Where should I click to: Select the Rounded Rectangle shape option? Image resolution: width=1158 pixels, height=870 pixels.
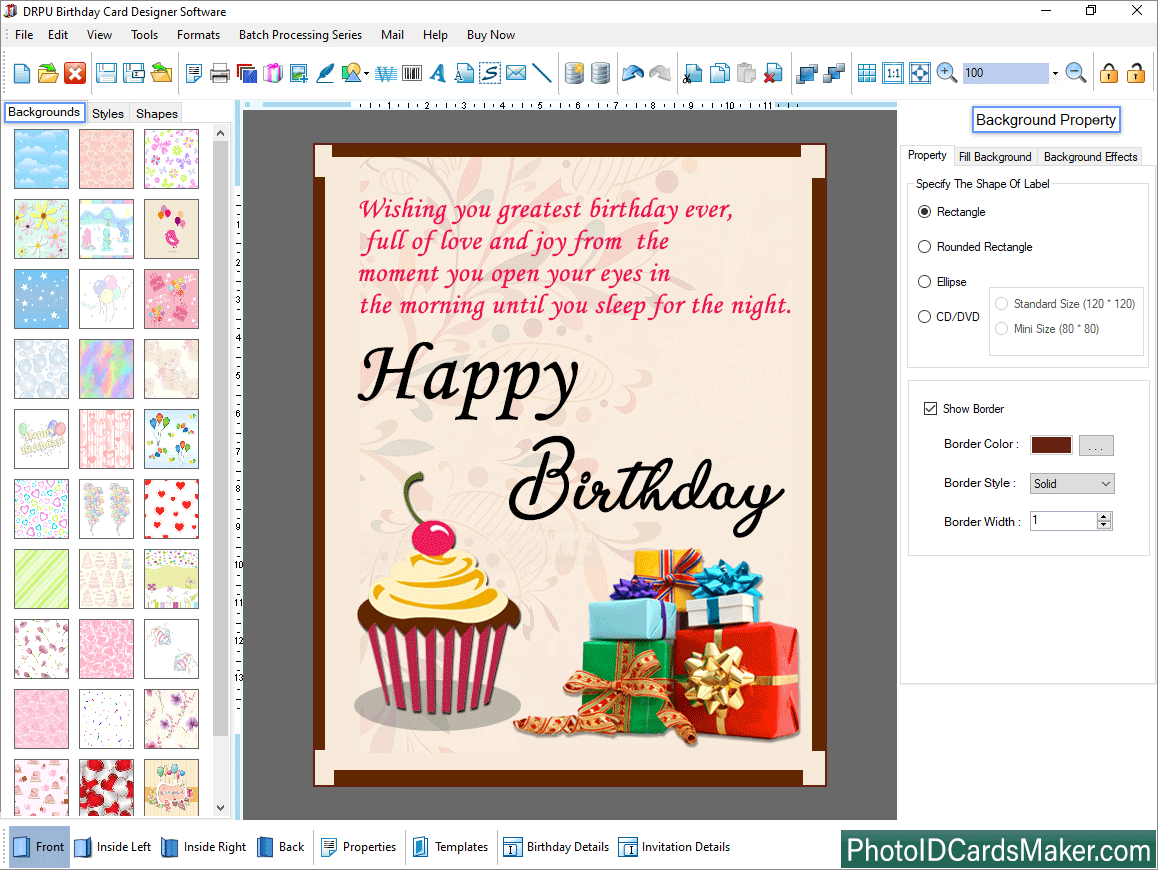[x=925, y=247]
